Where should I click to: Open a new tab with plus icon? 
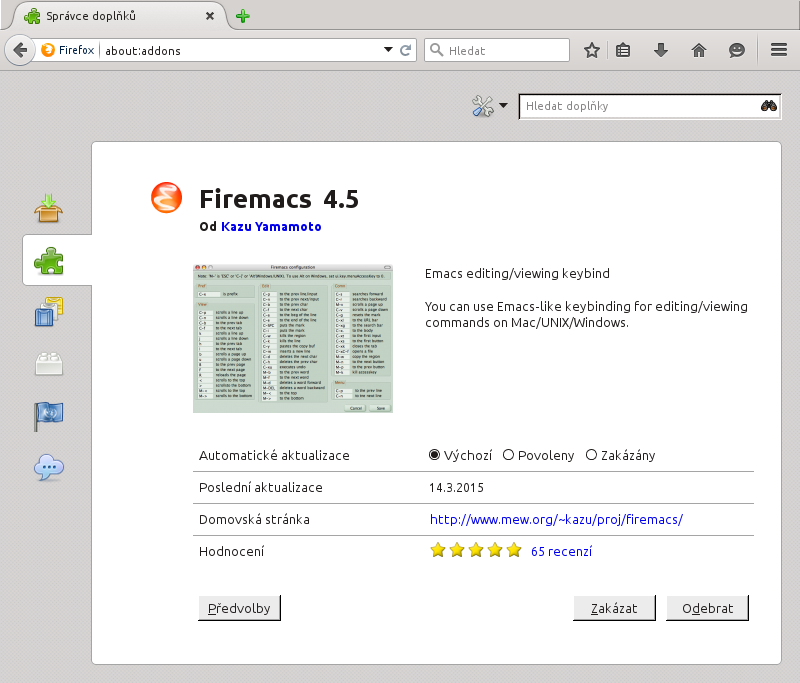coord(243,16)
